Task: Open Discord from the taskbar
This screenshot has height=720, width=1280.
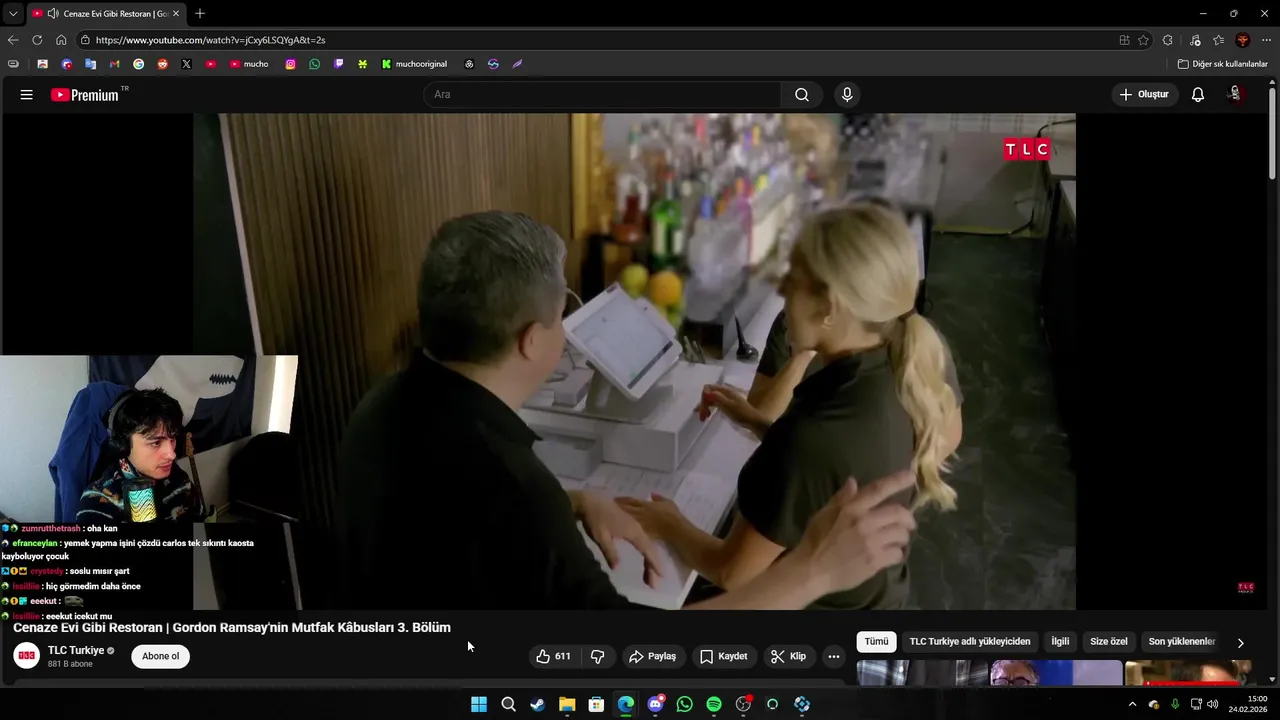Action: (655, 704)
